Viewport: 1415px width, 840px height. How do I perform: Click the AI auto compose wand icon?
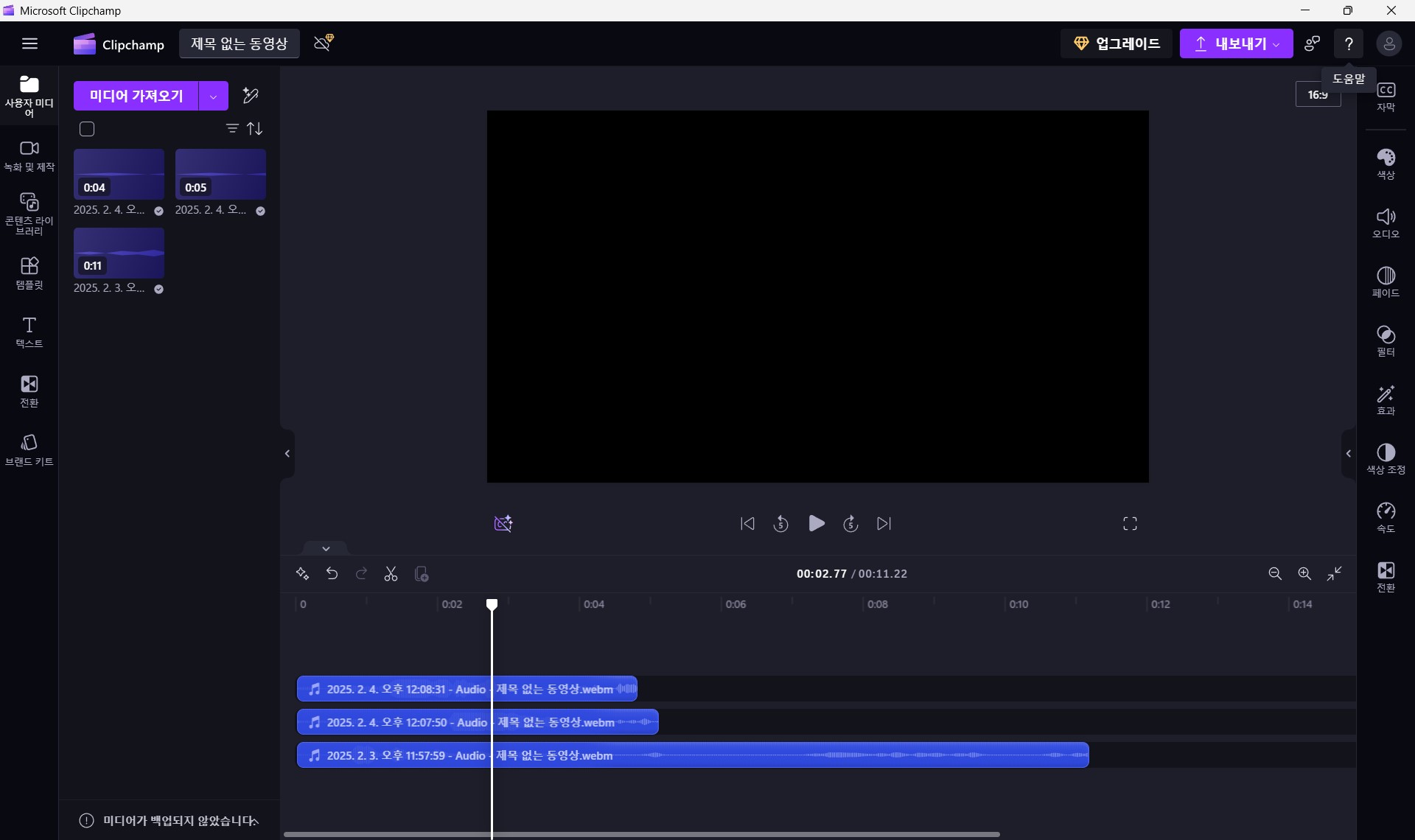coord(251,96)
